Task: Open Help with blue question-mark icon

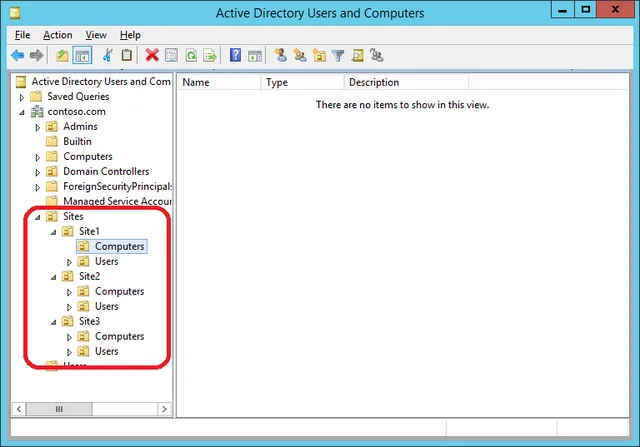Action: [236, 55]
